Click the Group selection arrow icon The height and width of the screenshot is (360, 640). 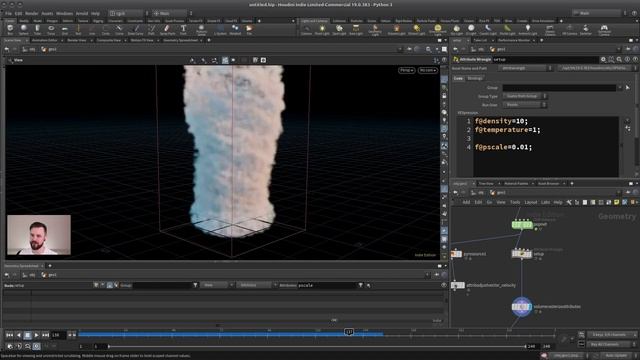tap(628, 88)
